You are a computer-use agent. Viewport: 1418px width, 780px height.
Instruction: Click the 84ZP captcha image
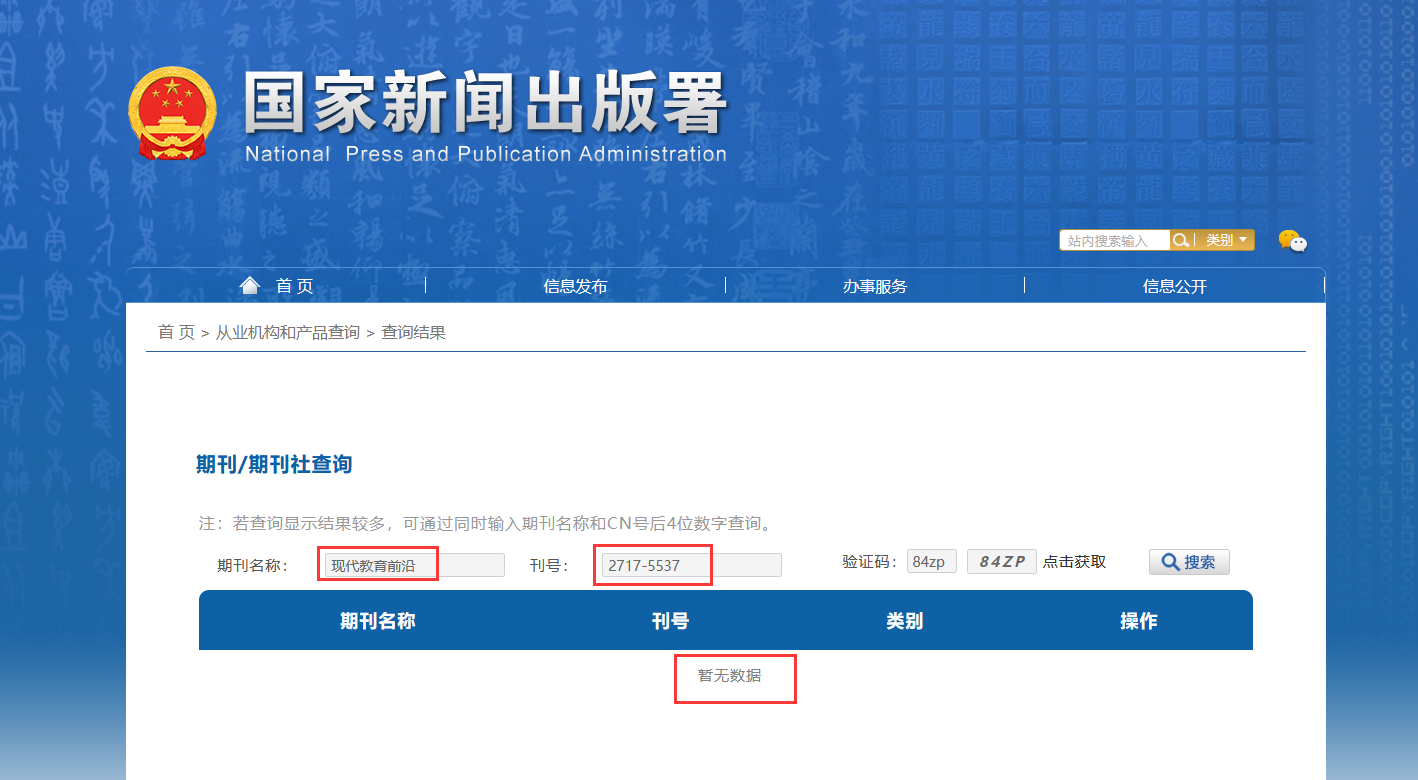[x=1002, y=562]
